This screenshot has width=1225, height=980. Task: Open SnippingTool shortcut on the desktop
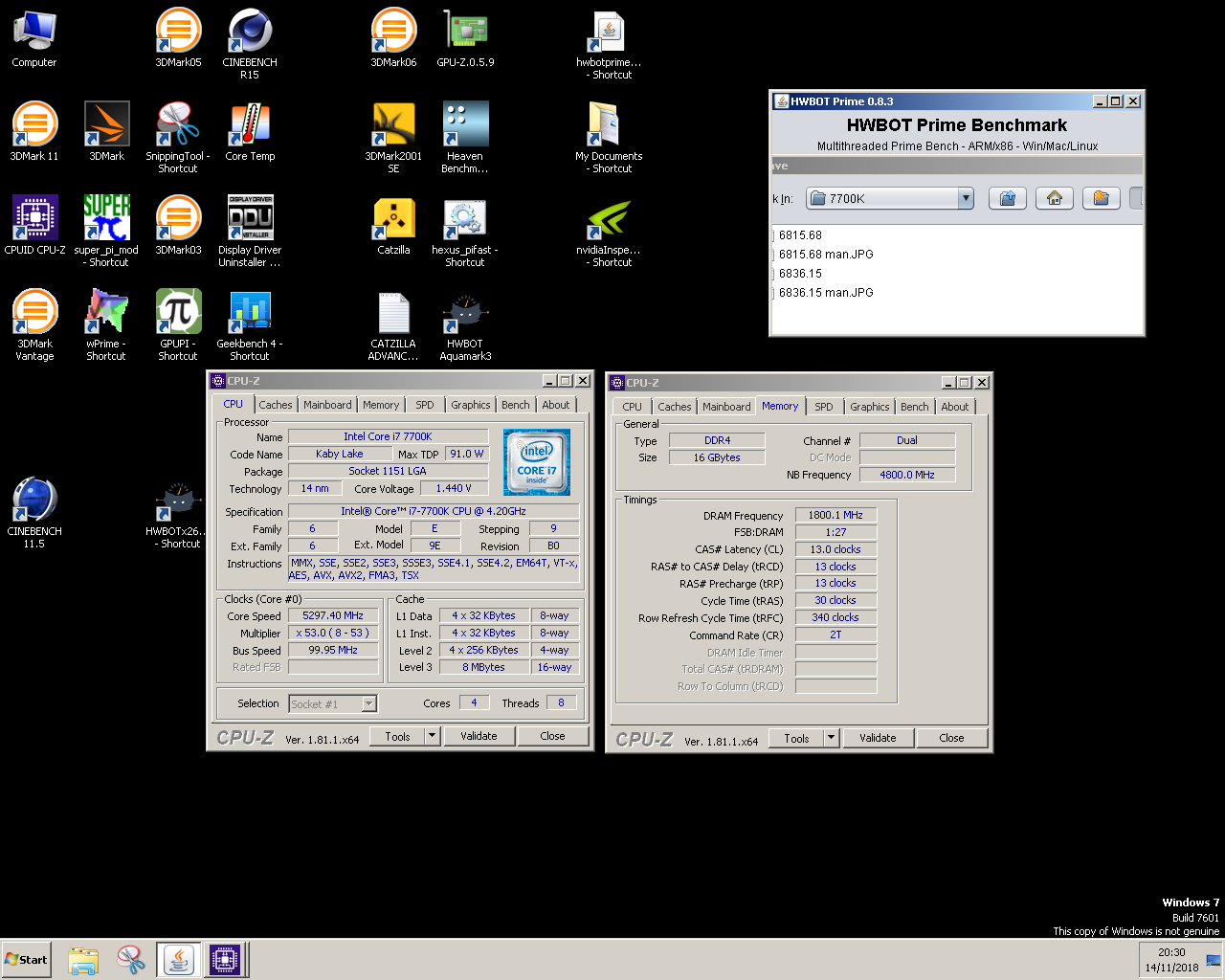pyautogui.click(x=178, y=138)
